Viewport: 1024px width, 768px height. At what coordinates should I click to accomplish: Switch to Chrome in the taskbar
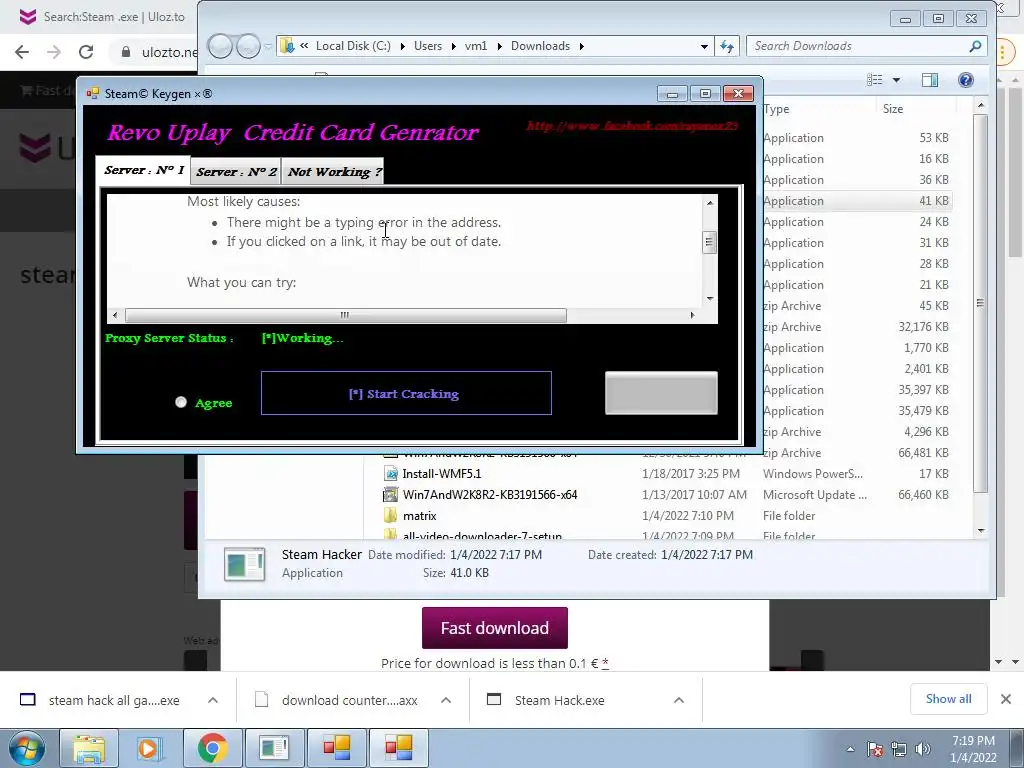pos(212,748)
